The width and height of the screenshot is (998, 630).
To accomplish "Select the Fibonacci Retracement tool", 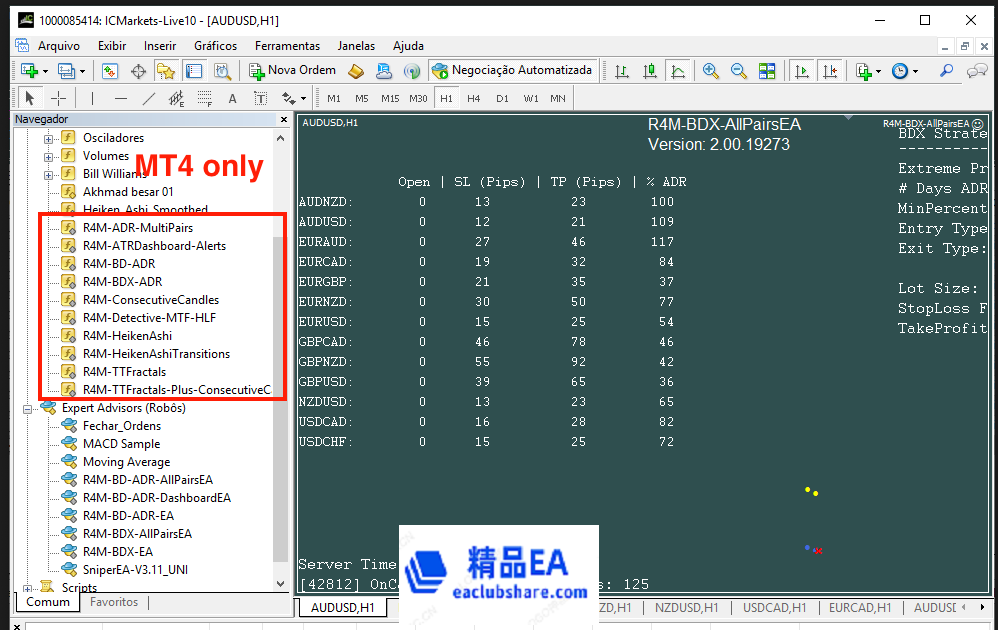I will point(204,98).
